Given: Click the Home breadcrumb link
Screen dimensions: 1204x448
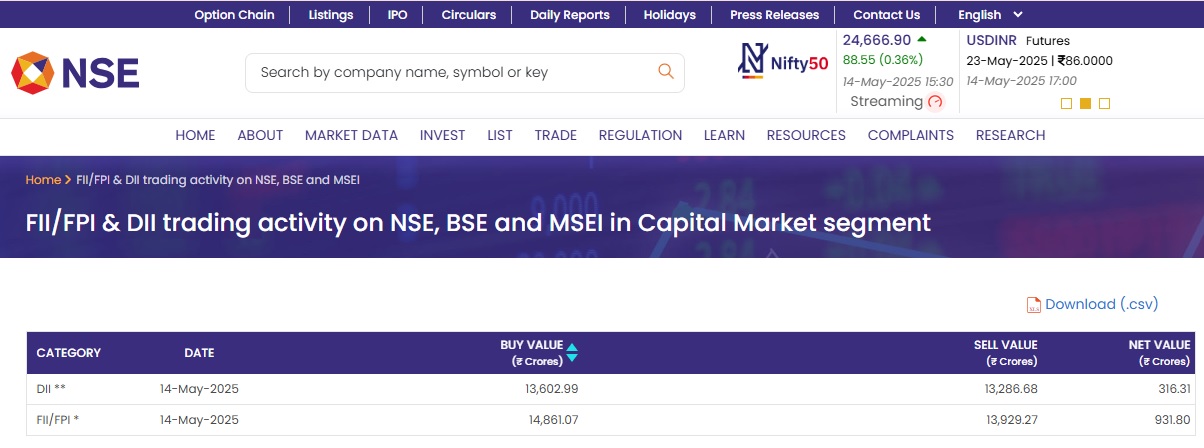Looking at the screenshot, I should tap(43, 180).
